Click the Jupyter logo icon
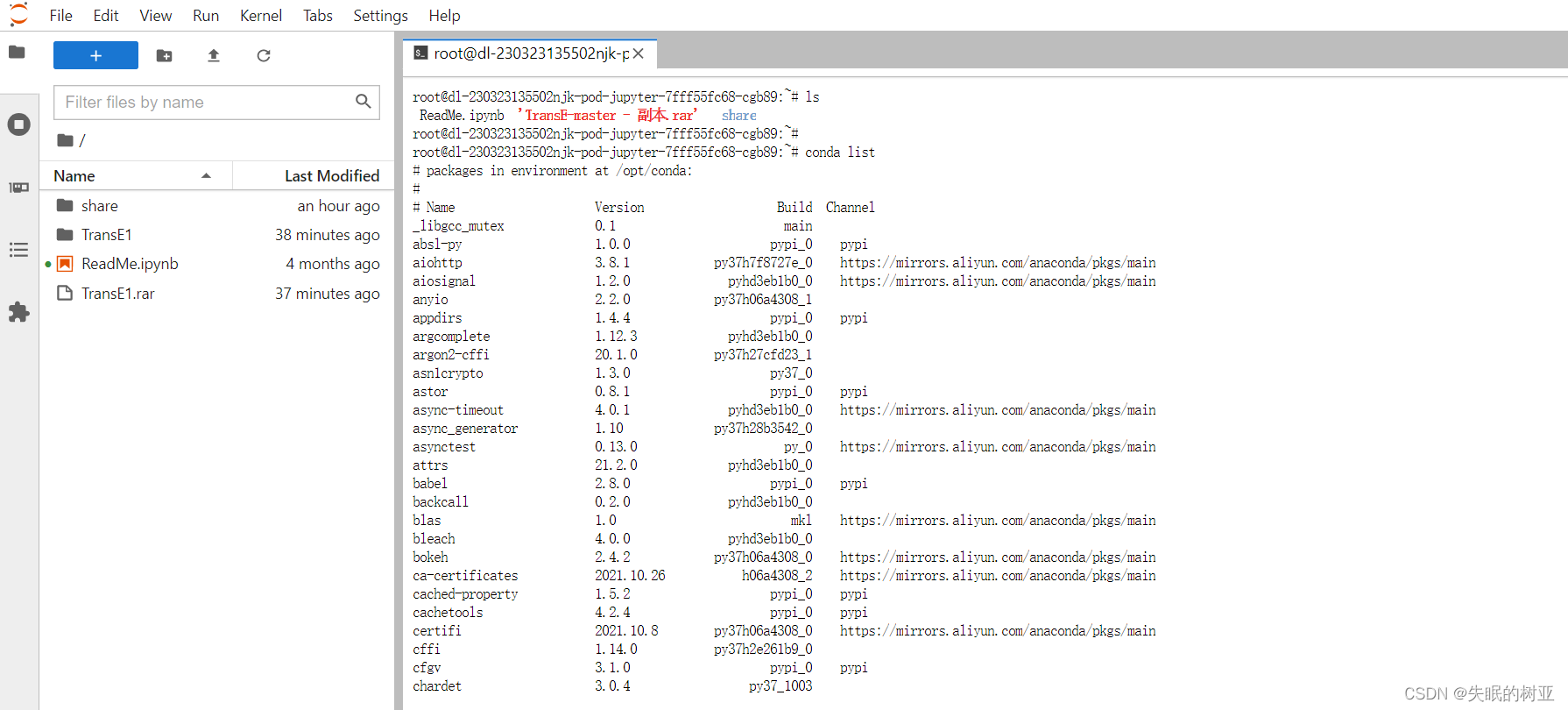Screen dimensions: 1568x710 pos(18,15)
